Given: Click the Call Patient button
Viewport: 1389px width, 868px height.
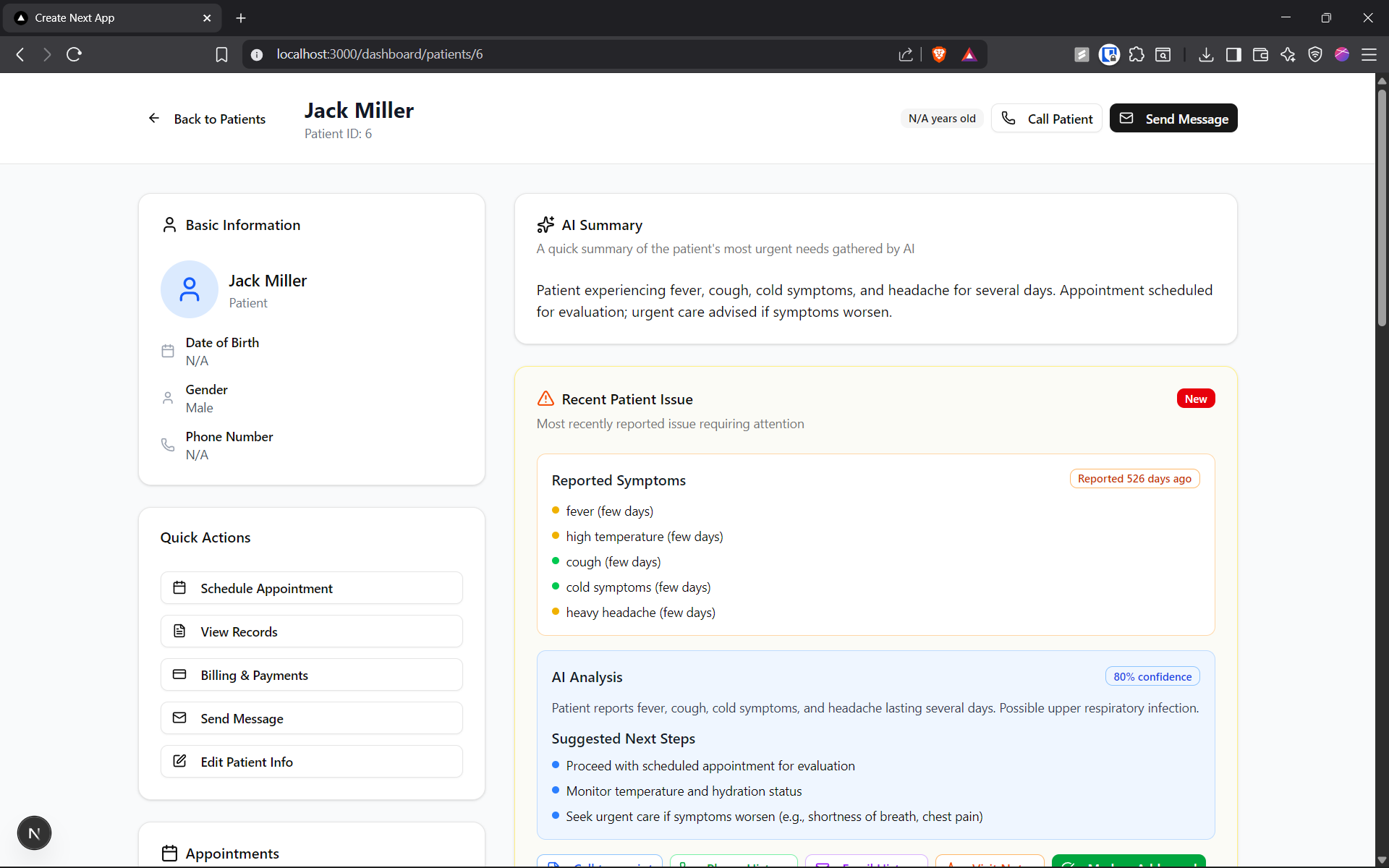Looking at the screenshot, I should [x=1046, y=119].
